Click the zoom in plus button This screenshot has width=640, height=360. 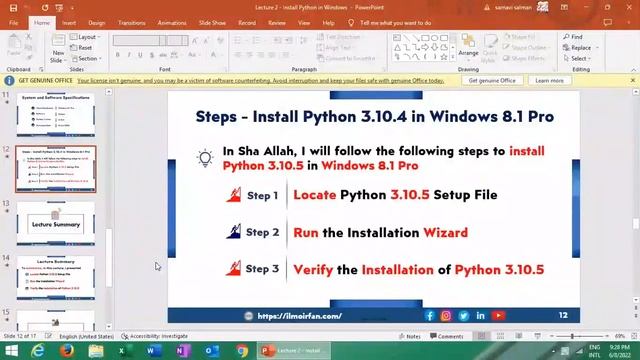coord(607,336)
